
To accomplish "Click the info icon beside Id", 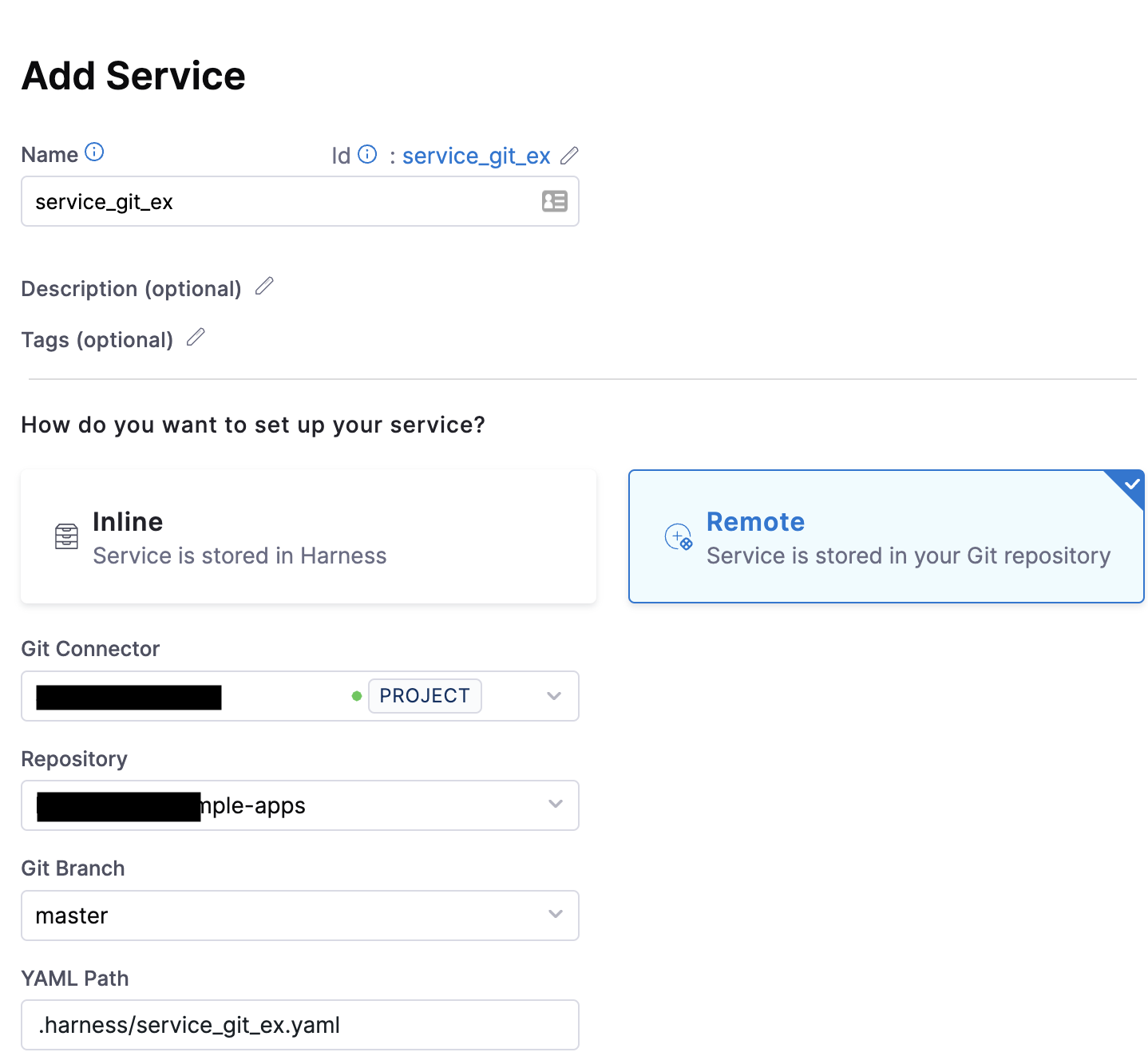I will click(367, 154).
